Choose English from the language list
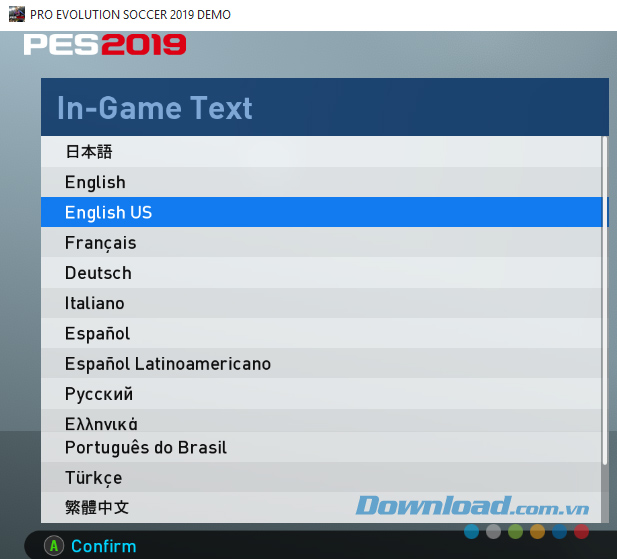The height and width of the screenshot is (559, 617). (x=321, y=182)
